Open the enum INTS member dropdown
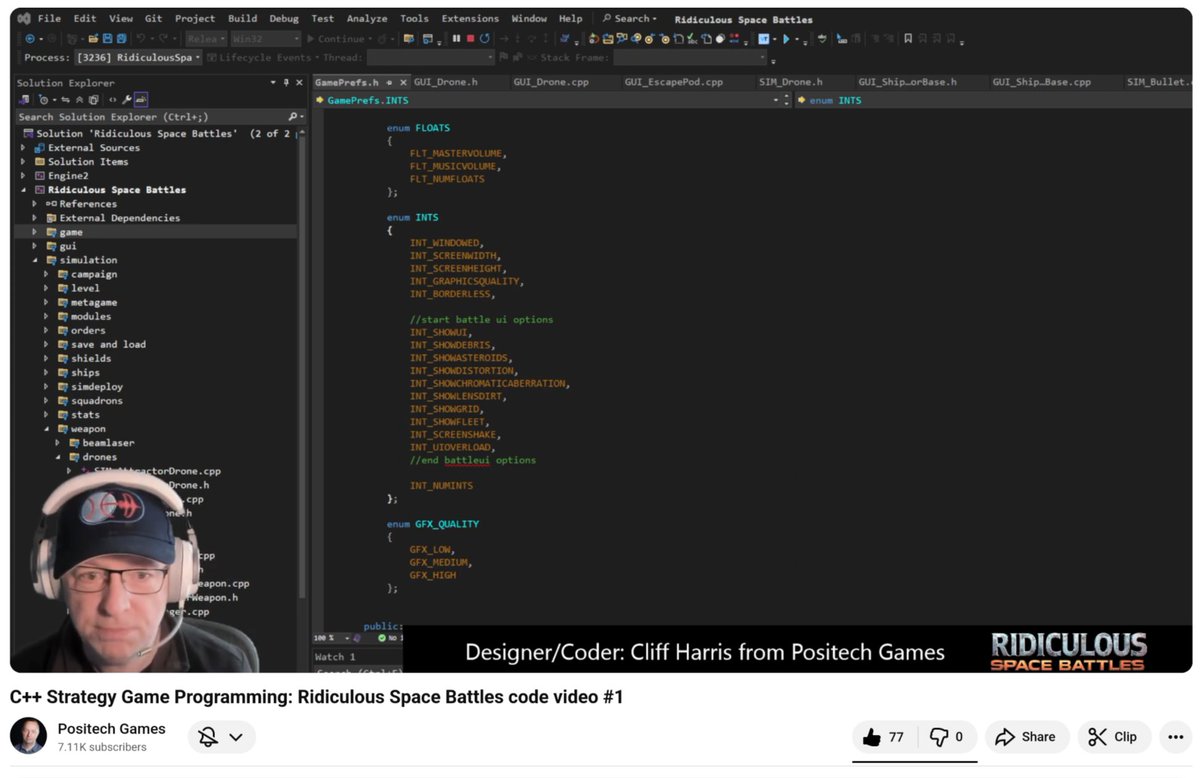 (995, 101)
